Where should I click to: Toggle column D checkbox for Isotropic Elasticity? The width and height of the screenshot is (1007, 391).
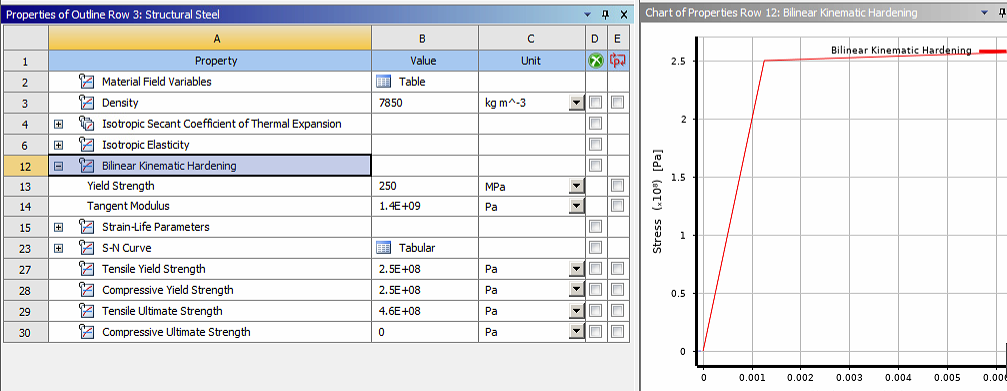pyautogui.click(x=595, y=144)
